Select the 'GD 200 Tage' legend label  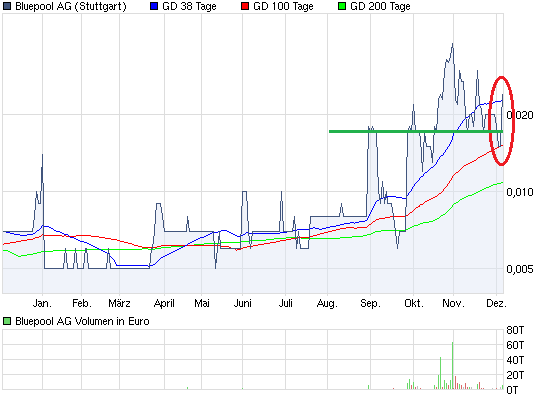[x=380, y=6]
